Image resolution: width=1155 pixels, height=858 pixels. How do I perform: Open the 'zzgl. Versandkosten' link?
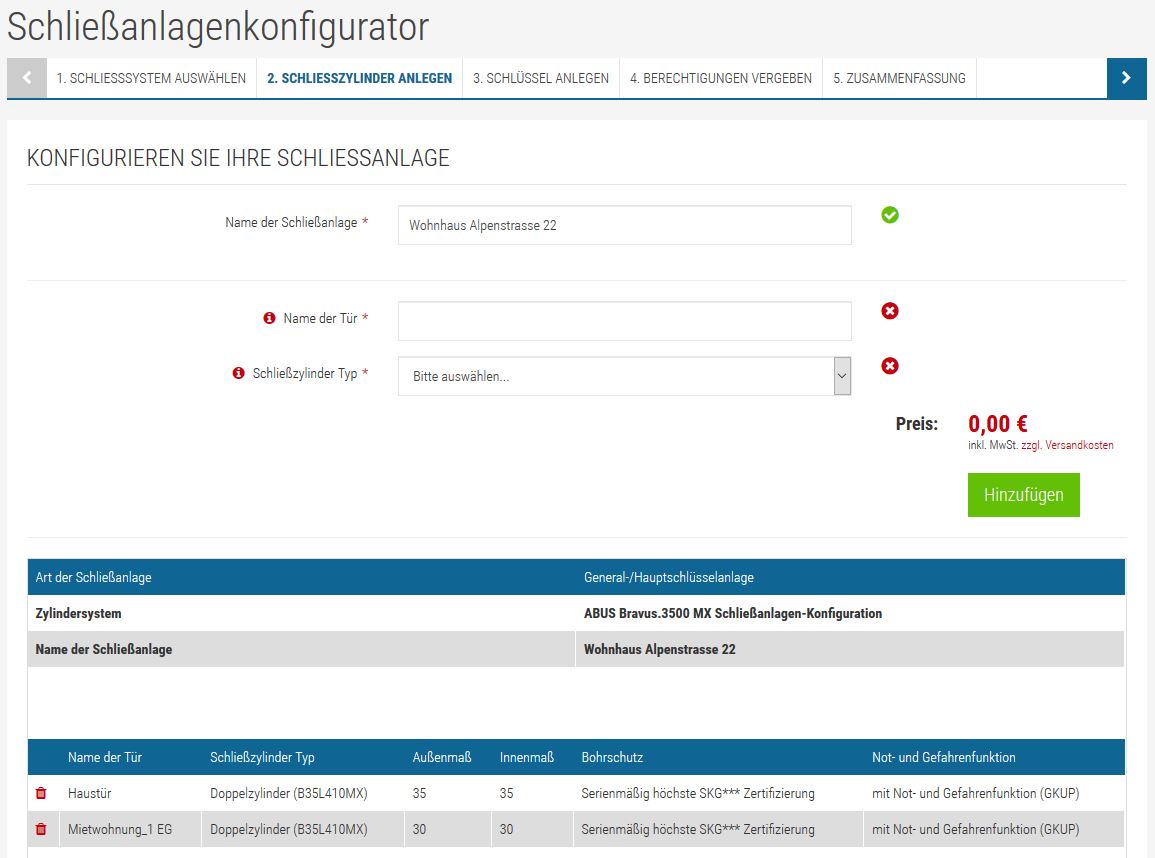[1067, 445]
